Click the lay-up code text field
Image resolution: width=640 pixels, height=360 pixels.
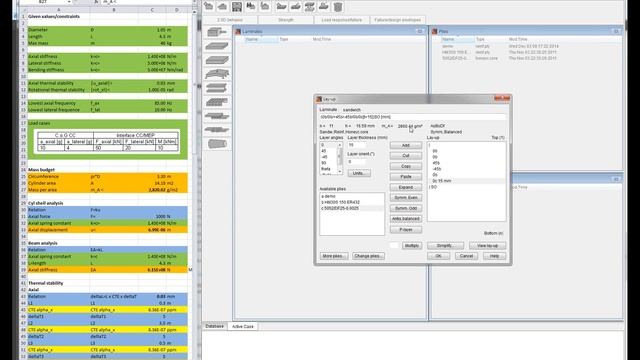(x=413, y=117)
